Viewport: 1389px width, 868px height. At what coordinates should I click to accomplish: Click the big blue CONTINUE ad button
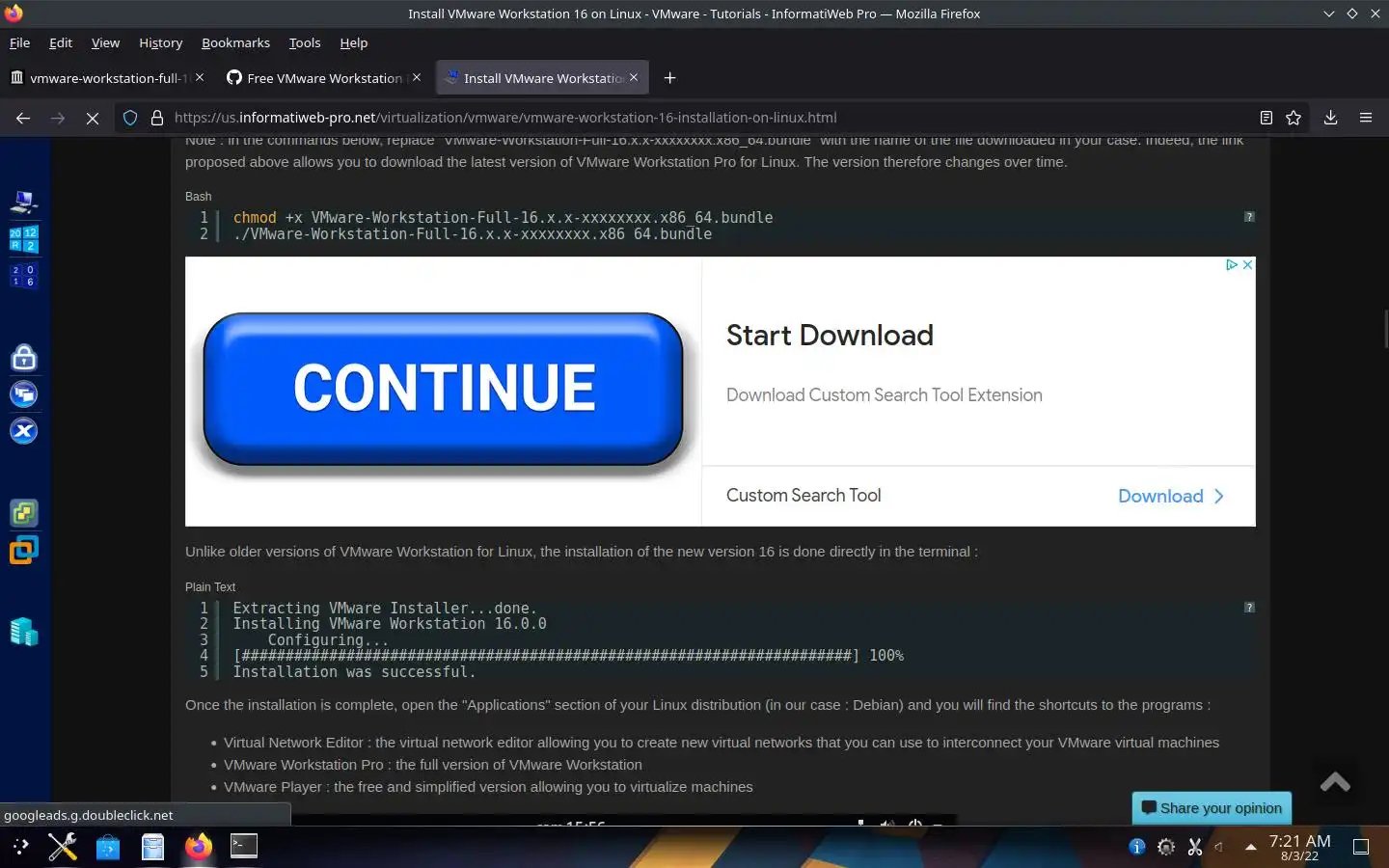click(444, 389)
